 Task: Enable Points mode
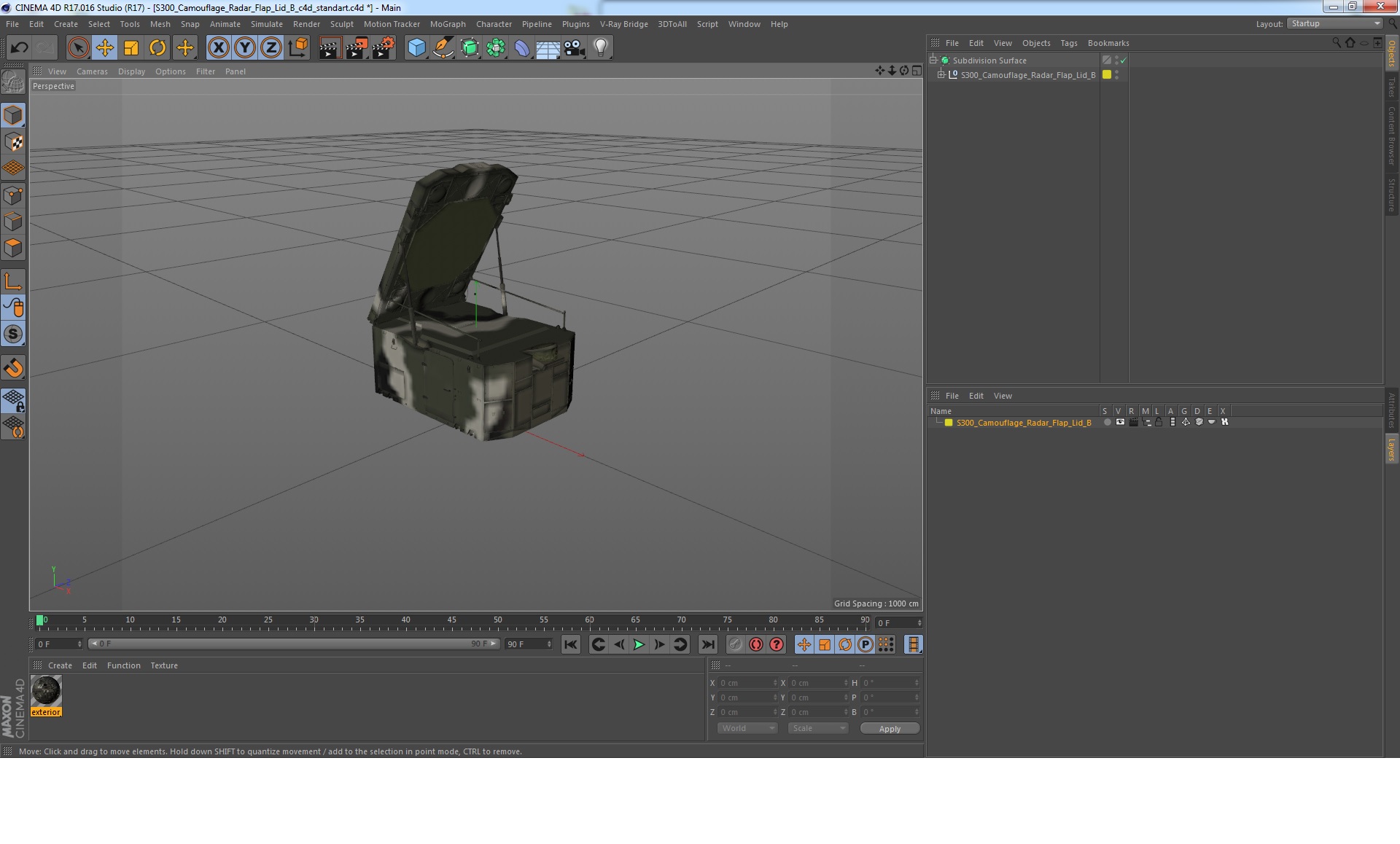(13, 195)
